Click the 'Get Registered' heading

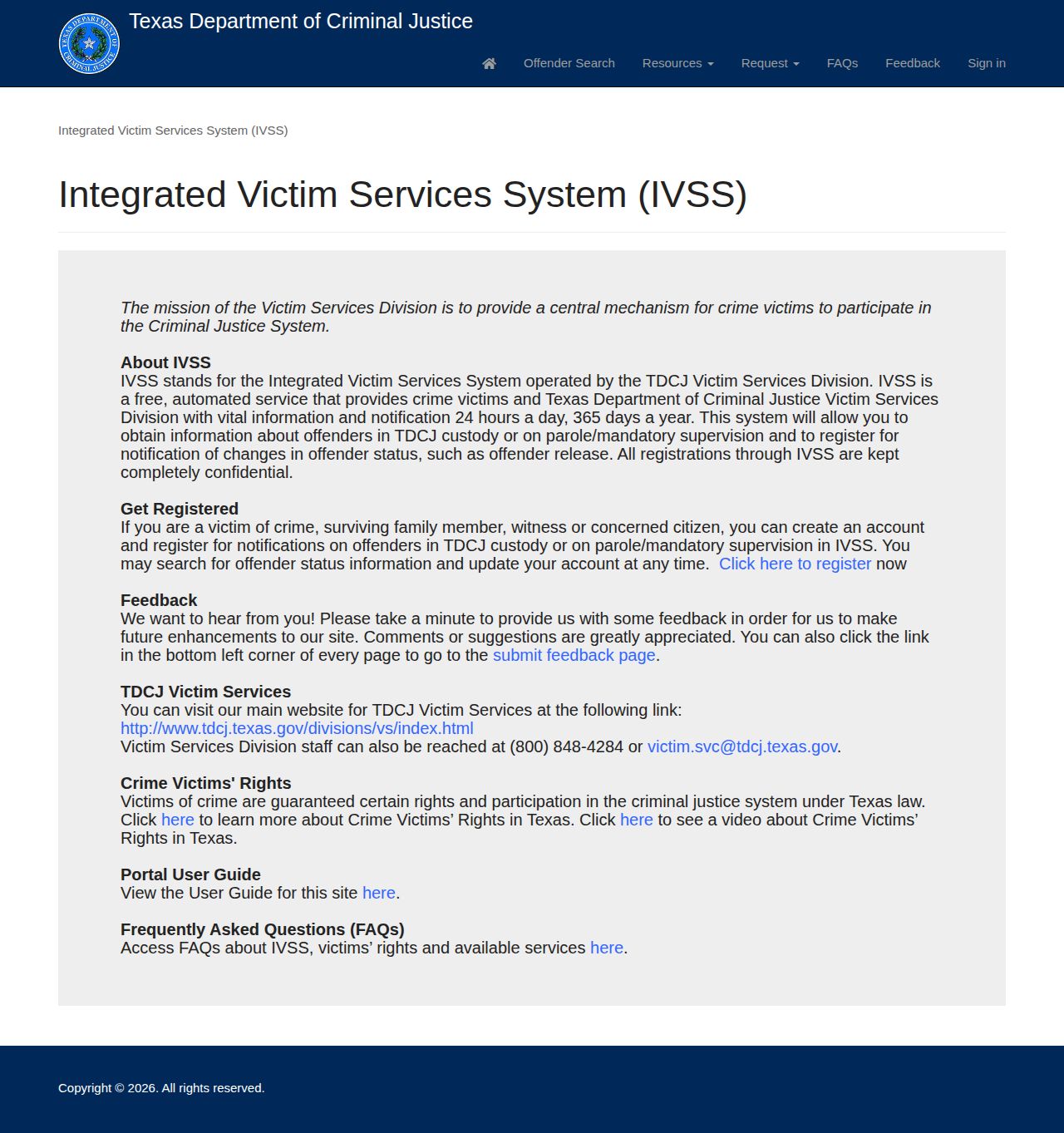(180, 509)
